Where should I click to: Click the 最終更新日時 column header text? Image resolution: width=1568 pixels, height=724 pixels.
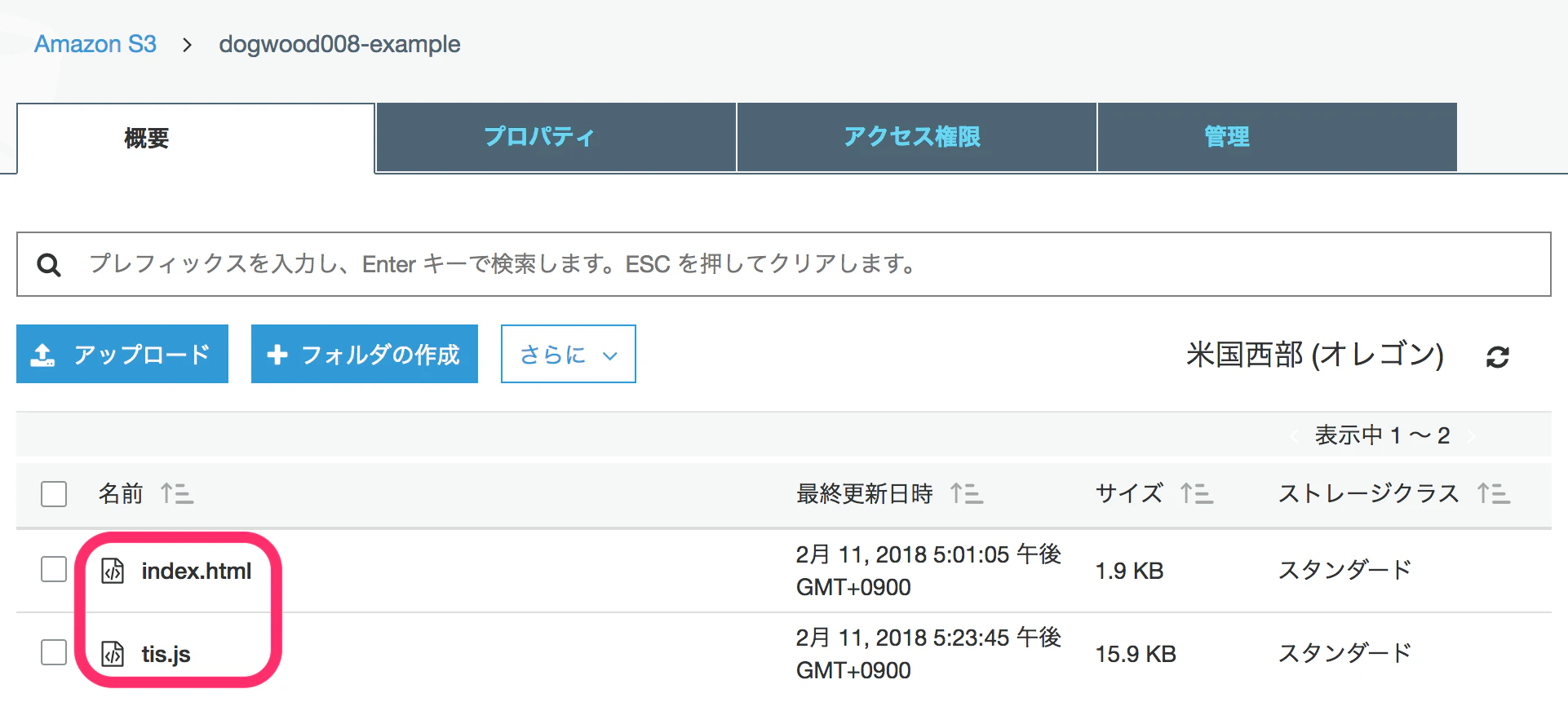(x=865, y=493)
